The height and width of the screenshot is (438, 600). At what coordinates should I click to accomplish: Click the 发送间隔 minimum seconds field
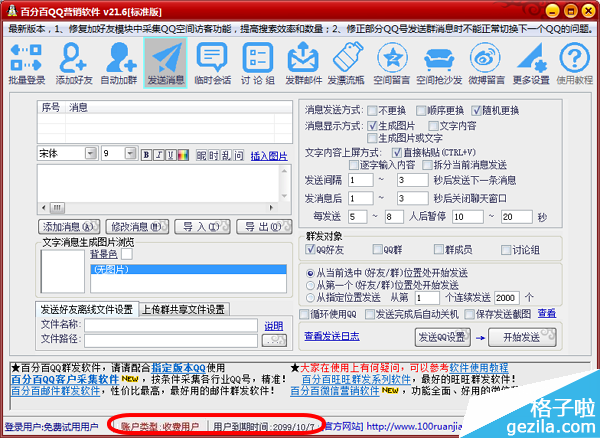coord(358,180)
